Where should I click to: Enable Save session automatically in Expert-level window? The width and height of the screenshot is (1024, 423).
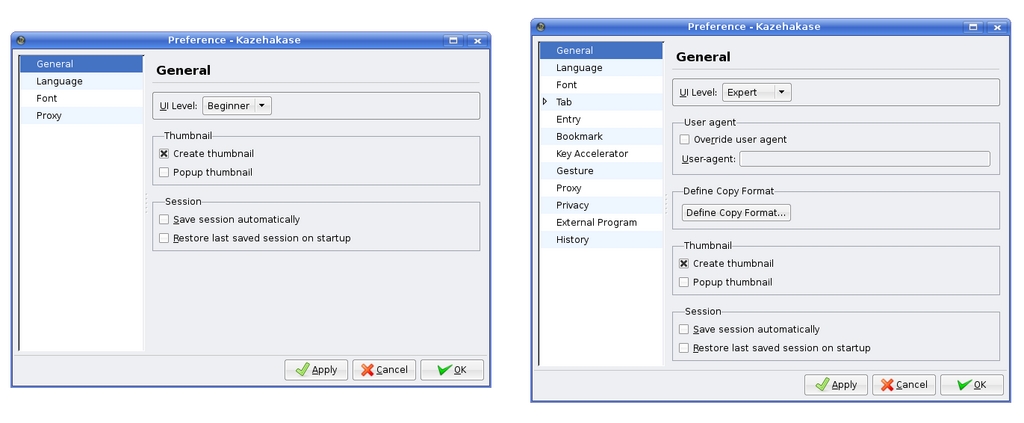(x=684, y=329)
